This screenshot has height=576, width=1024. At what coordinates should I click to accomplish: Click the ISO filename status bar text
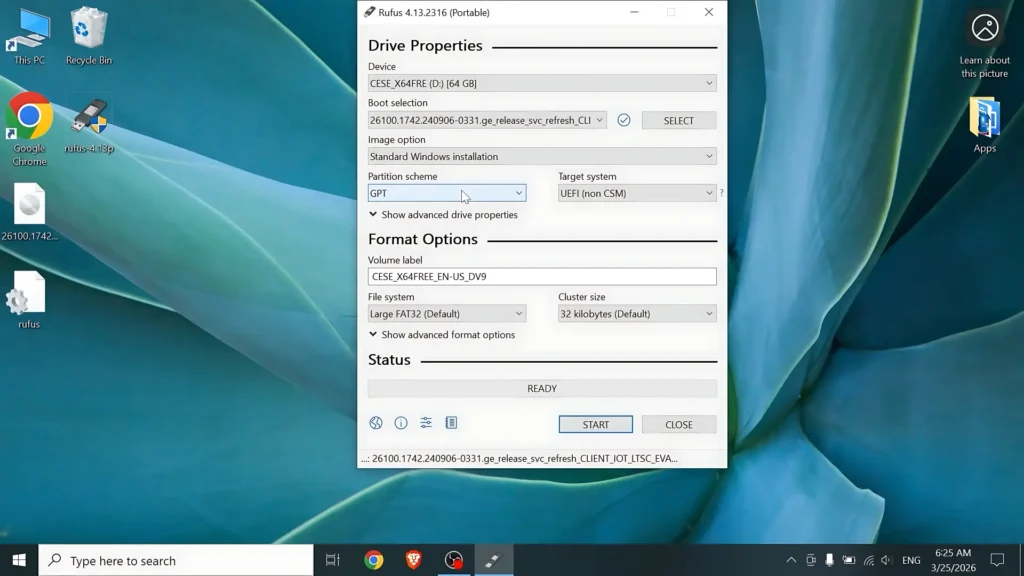pyautogui.click(x=519, y=458)
